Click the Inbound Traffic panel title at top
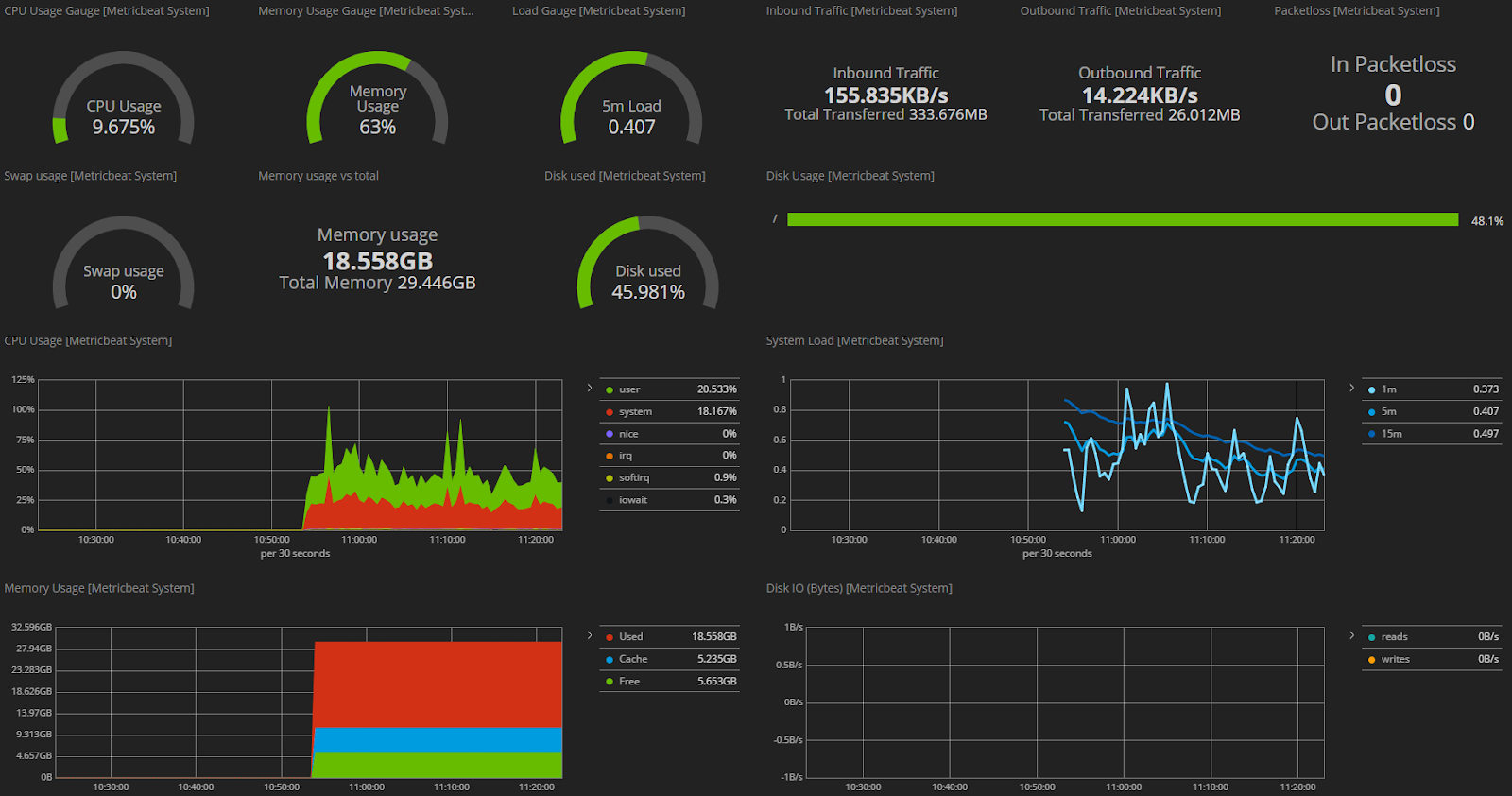The image size is (1512, 796). 861,11
